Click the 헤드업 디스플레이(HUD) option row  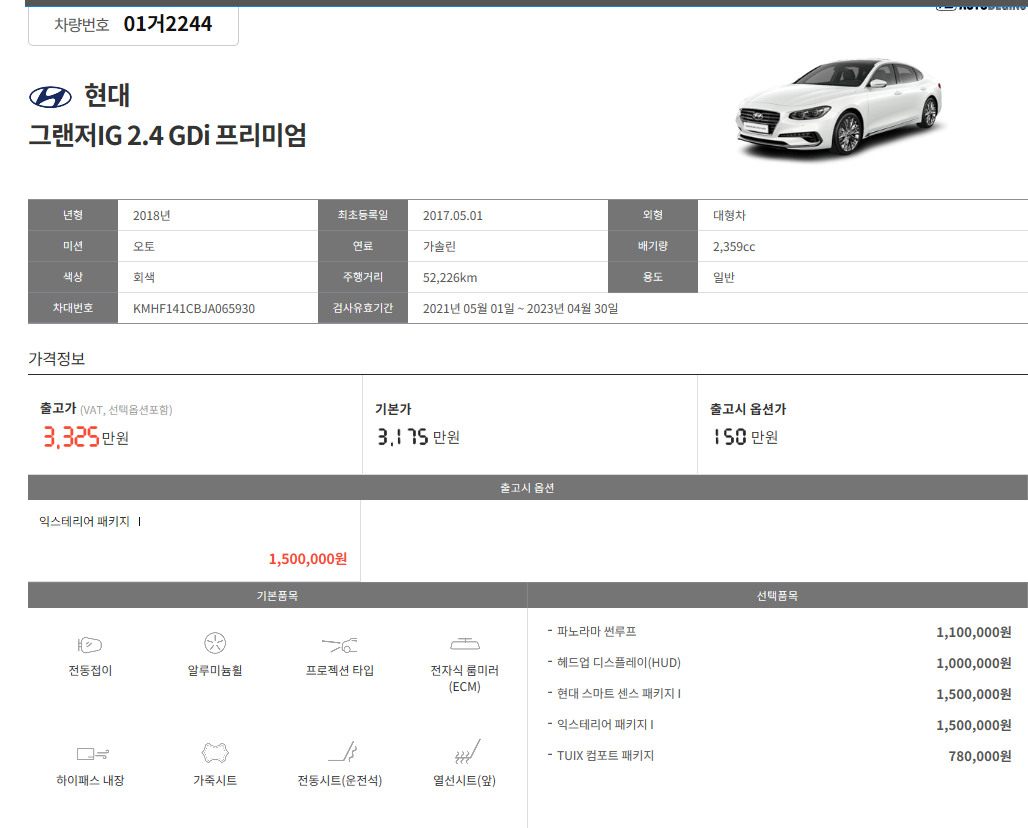(x=779, y=663)
